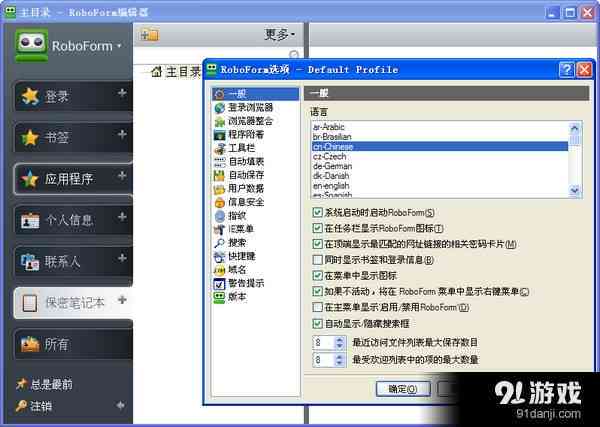Select the 警告提示 options category
600x427 pixels.
pos(239,284)
